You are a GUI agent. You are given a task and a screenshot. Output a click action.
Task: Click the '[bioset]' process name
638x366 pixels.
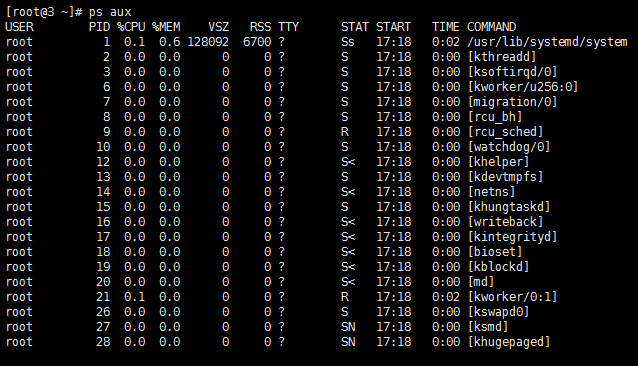click(495, 252)
